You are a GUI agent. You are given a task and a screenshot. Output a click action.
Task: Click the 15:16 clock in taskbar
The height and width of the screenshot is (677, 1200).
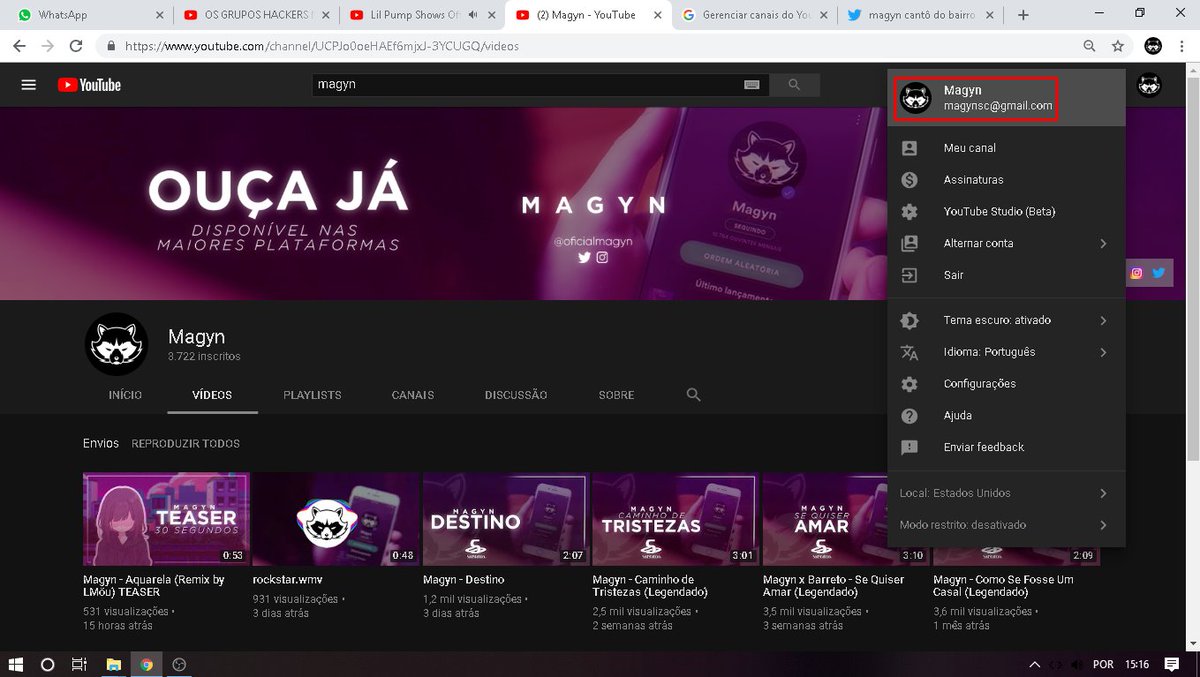pos(1136,664)
